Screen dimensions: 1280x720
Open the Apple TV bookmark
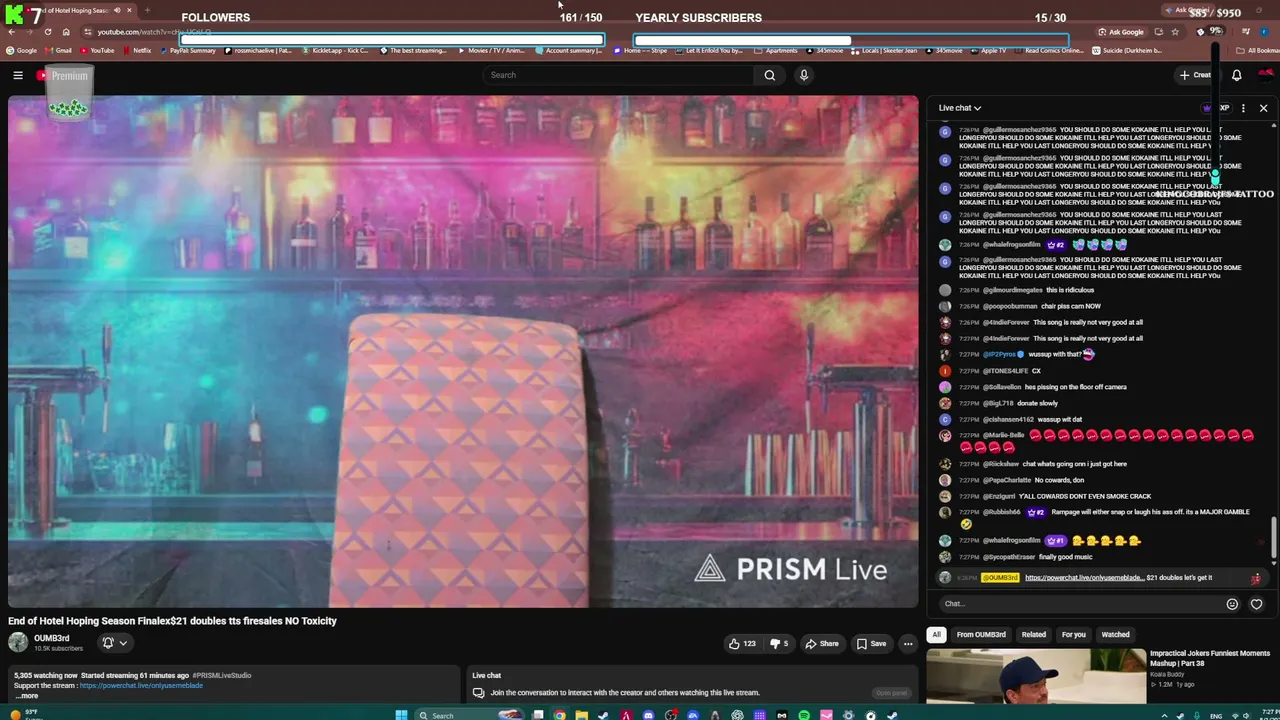click(988, 50)
